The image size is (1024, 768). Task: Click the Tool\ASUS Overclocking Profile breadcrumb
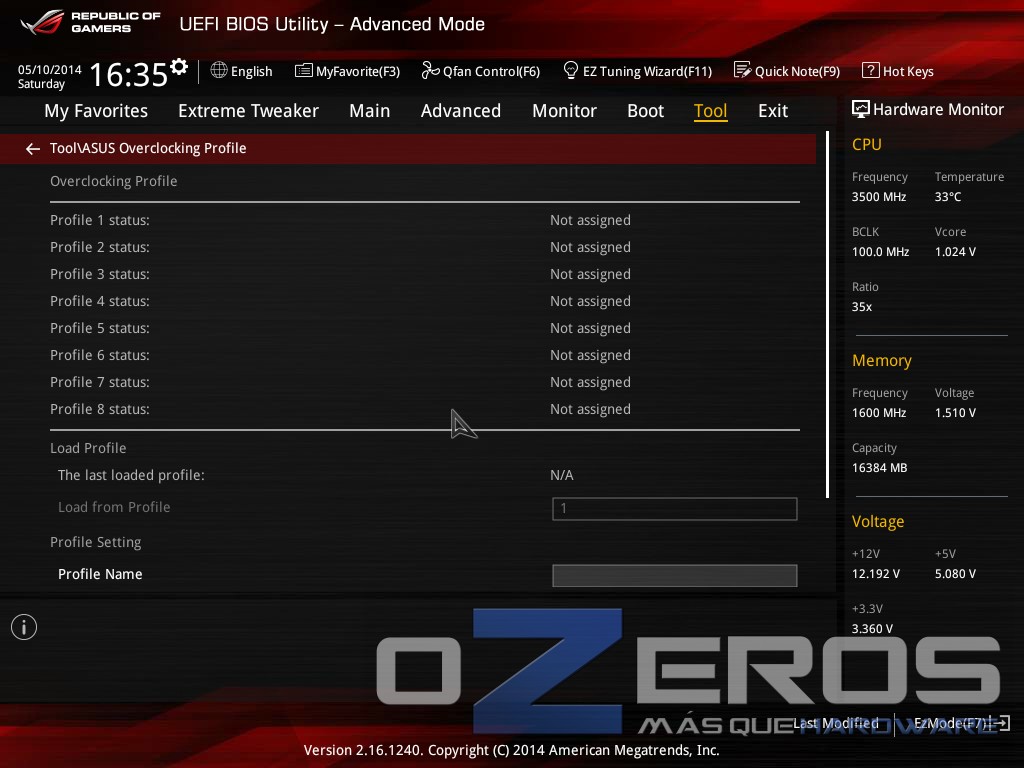148,148
